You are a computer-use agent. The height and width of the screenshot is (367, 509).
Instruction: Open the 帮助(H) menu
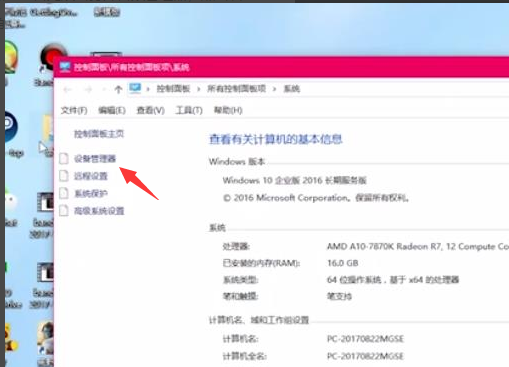228,110
